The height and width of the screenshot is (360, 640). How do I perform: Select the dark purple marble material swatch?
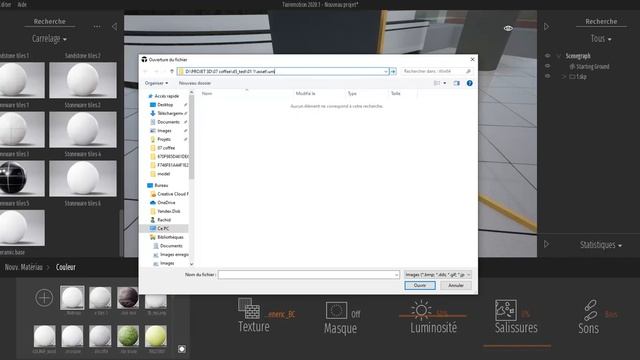pos(128,297)
